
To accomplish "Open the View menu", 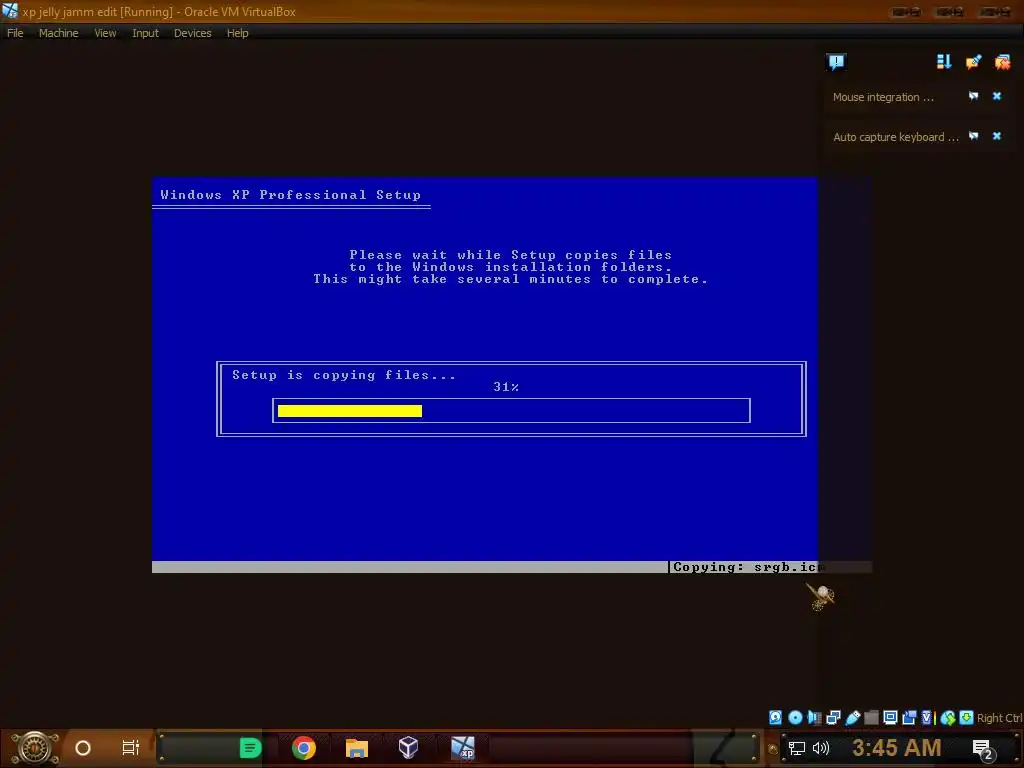I will [105, 33].
